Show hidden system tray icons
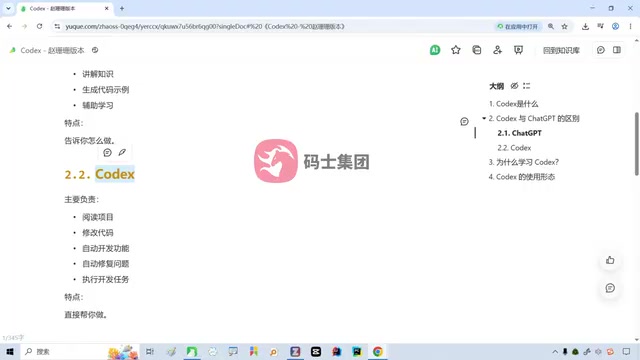This screenshot has height=360, width=640. coord(555,351)
